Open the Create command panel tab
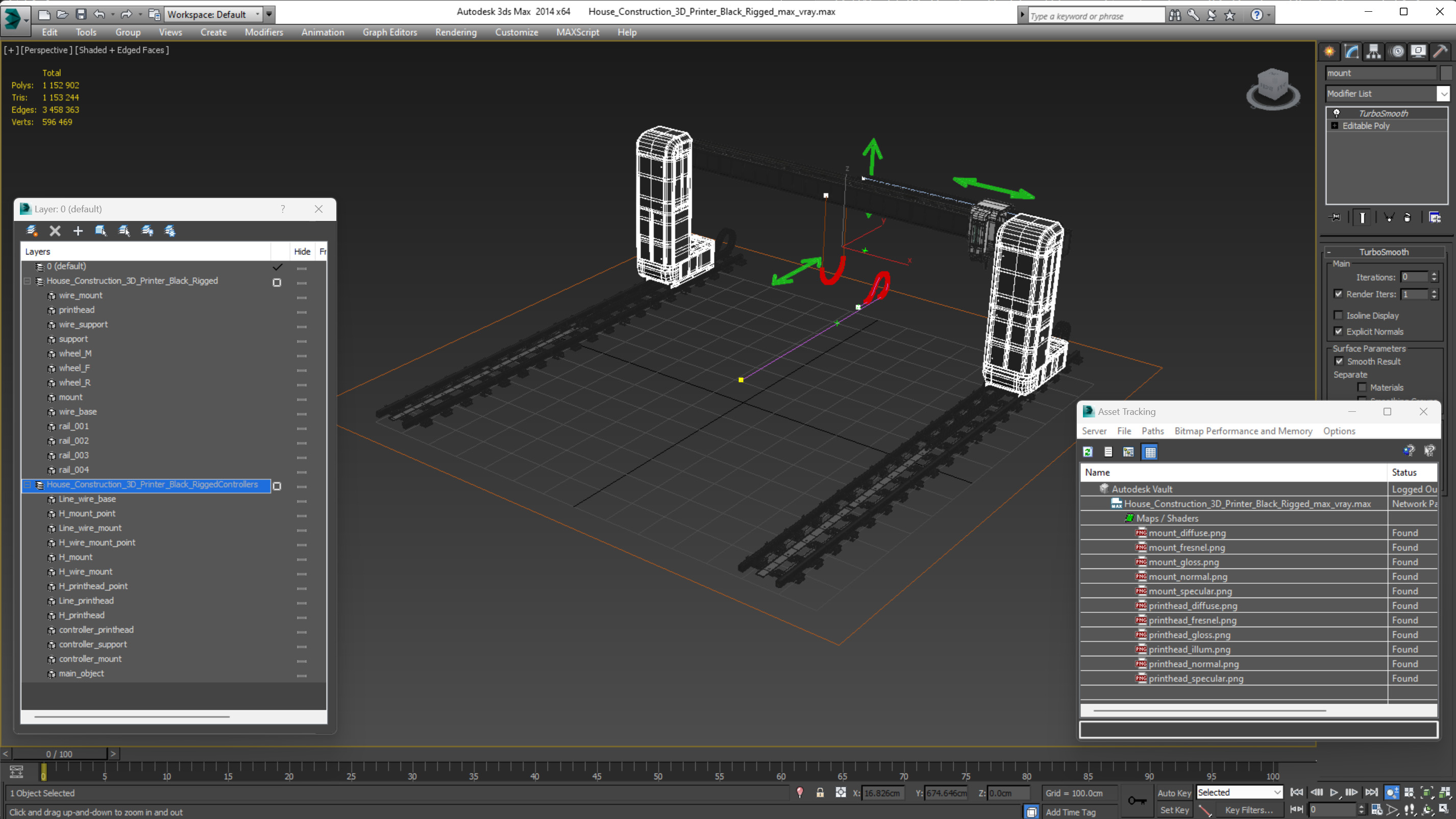 tap(1329, 52)
